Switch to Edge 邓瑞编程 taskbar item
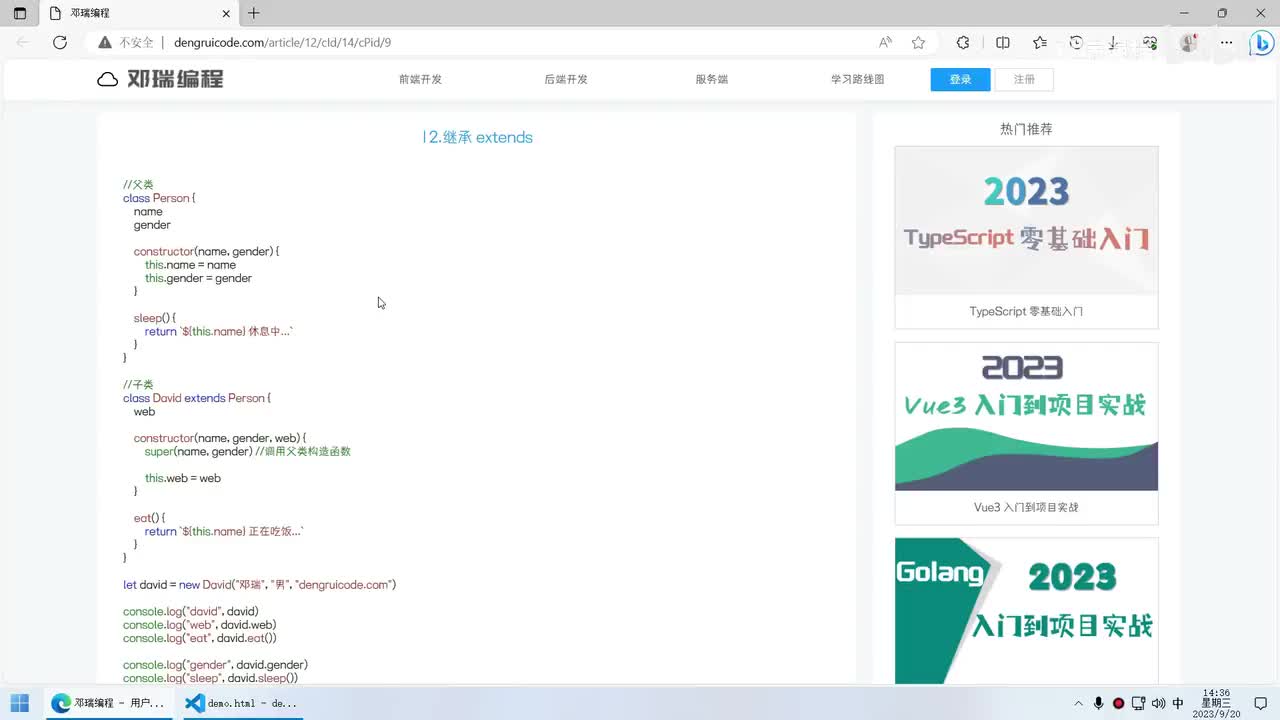This screenshot has width=1280, height=720. pos(108,703)
